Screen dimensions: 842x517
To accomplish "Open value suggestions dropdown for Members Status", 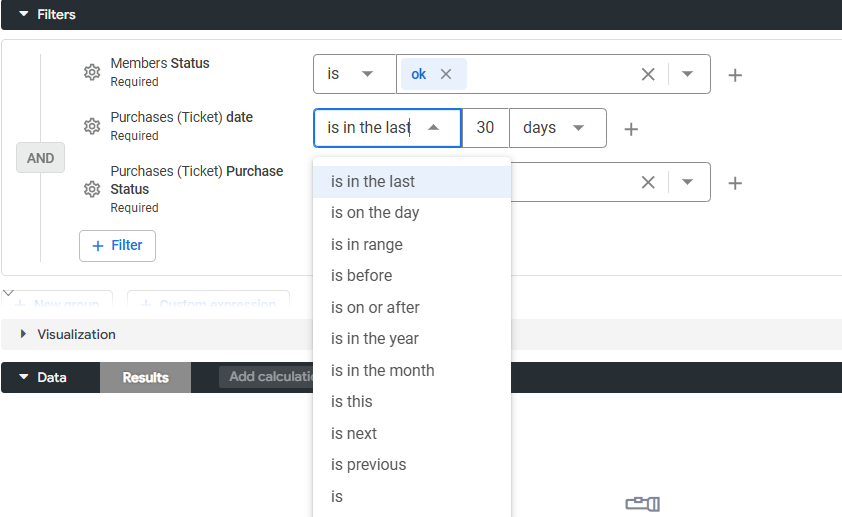I will click(x=687, y=74).
